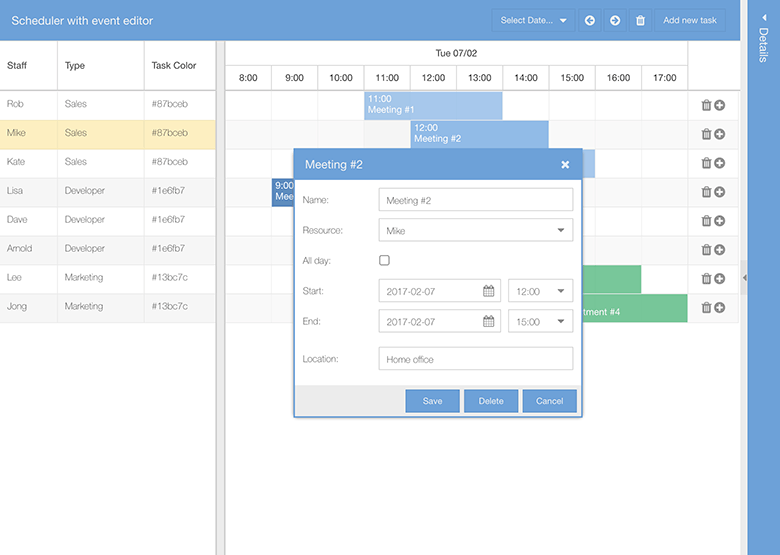The height and width of the screenshot is (555, 780).
Task: Open calendar picker for Start date
Action: pyautogui.click(x=488, y=291)
